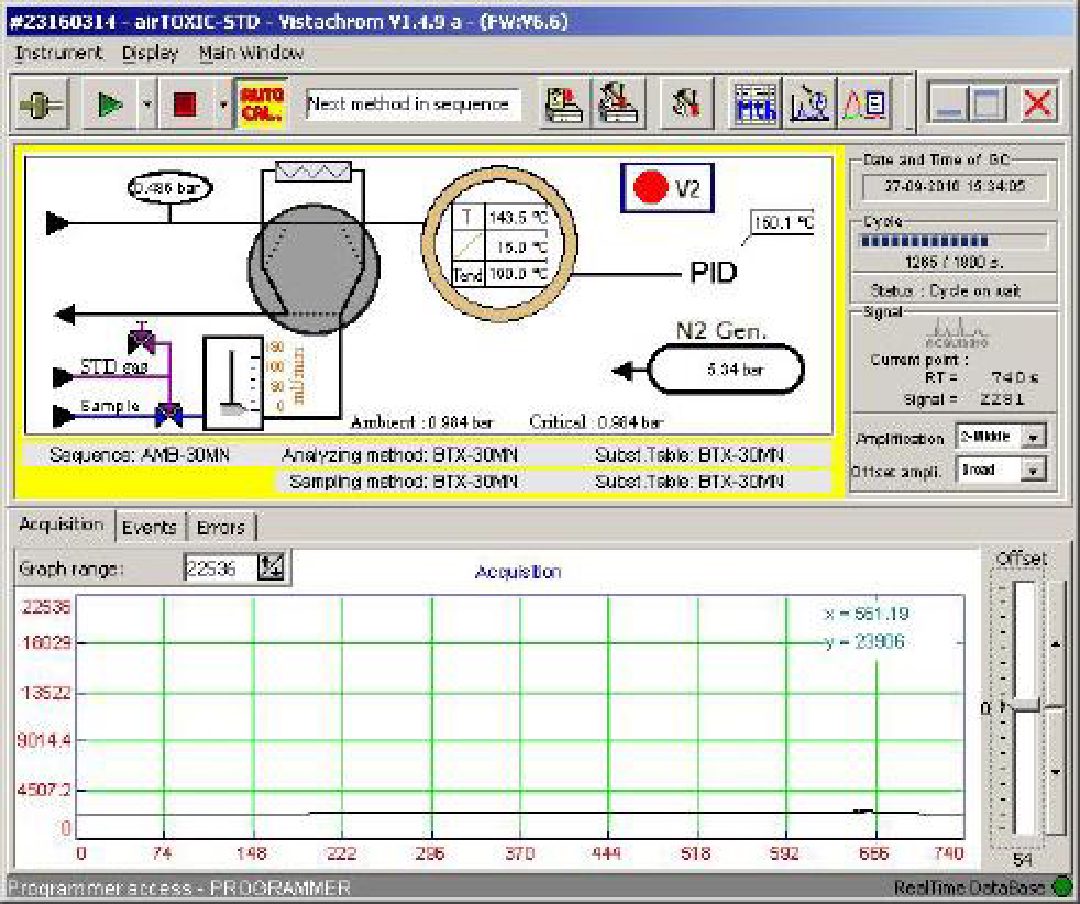Screen dimensions: 1080x904
Task: Click the instrument connection plug icon
Action: click(x=42, y=104)
